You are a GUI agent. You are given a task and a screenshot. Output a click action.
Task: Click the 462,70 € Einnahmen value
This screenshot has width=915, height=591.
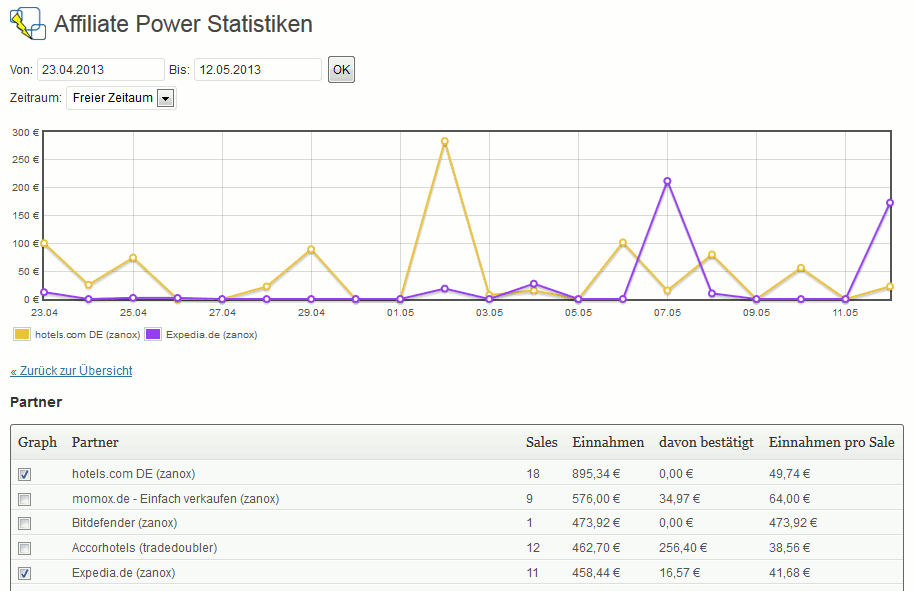pos(596,548)
